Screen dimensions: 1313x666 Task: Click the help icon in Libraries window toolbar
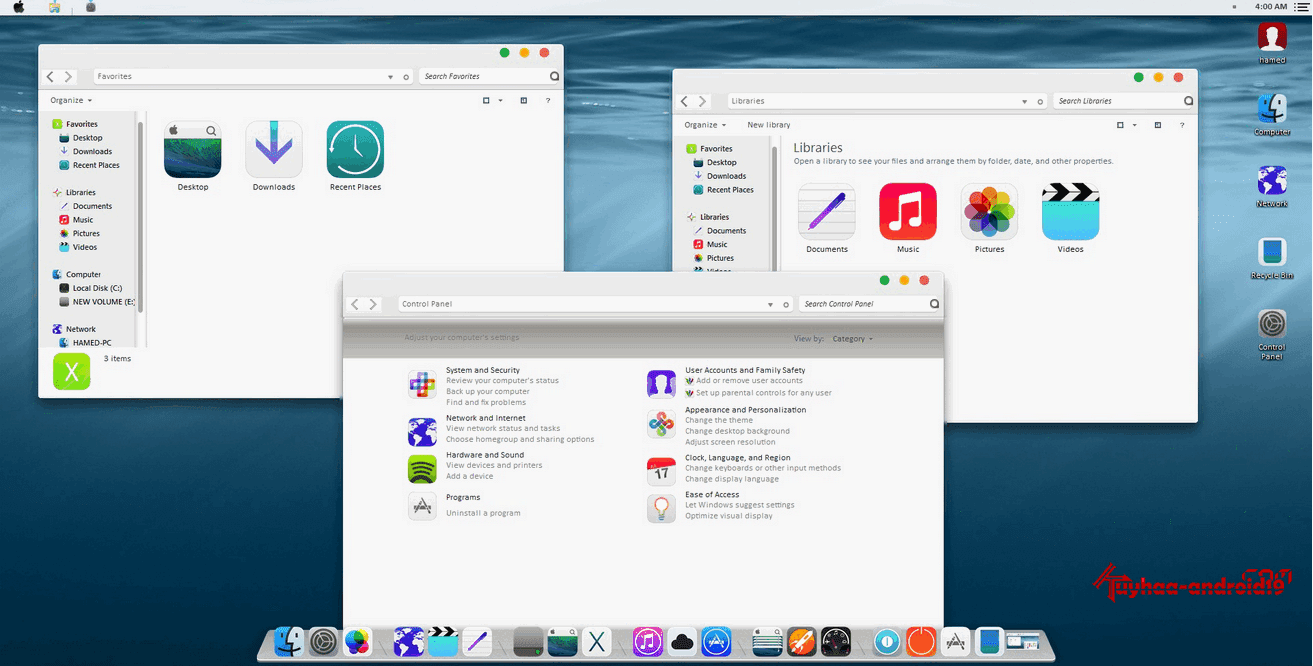tap(1182, 125)
